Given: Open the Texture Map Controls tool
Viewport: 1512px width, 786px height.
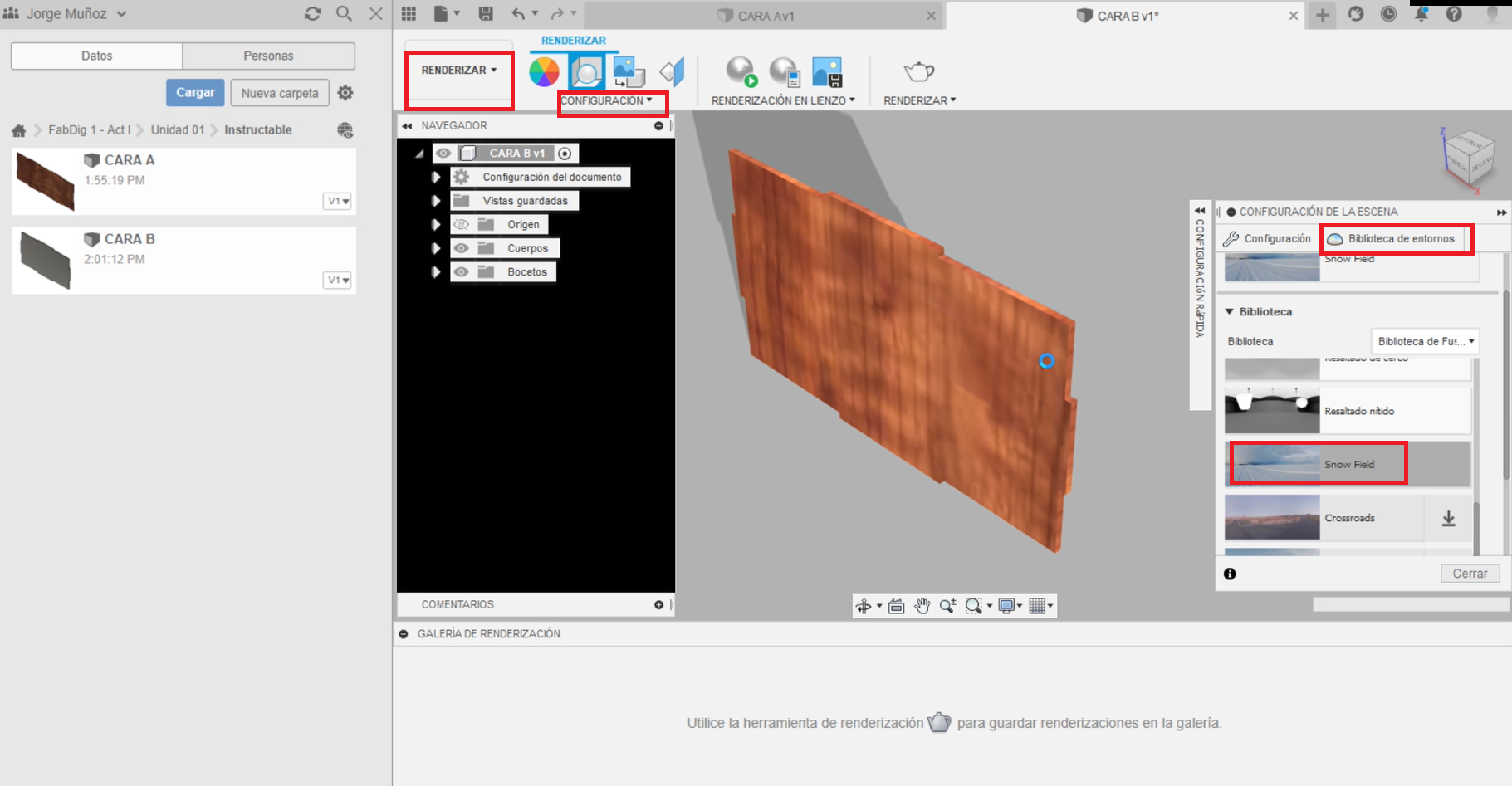Looking at the screenshot, I should click(629, 72).
